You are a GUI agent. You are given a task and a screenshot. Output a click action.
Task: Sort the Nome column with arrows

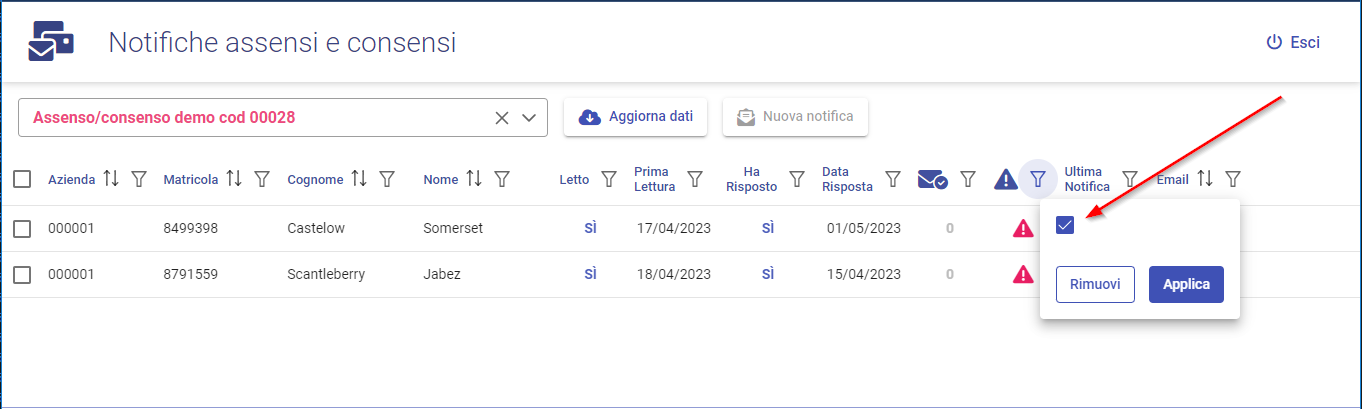(x=474, y=179)
